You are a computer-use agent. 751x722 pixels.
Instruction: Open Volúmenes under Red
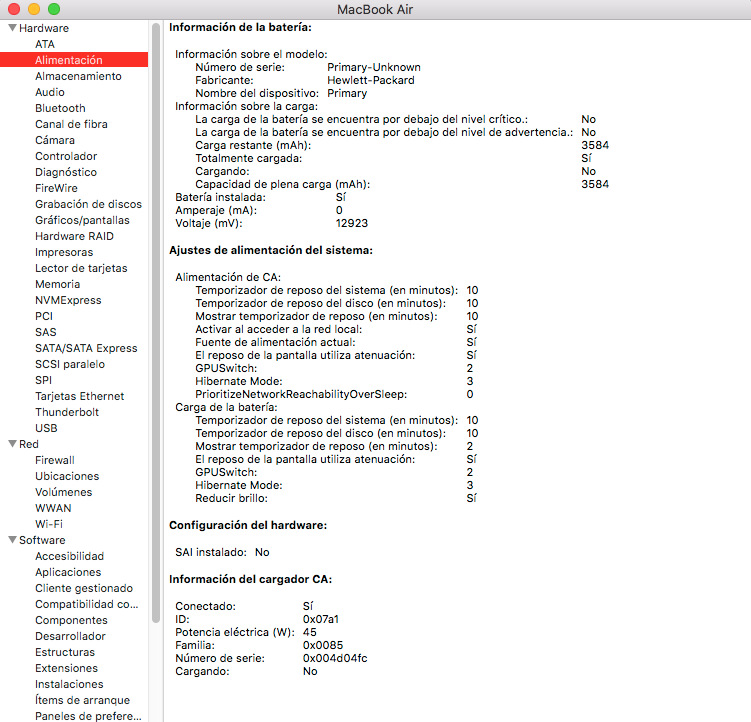64,492
